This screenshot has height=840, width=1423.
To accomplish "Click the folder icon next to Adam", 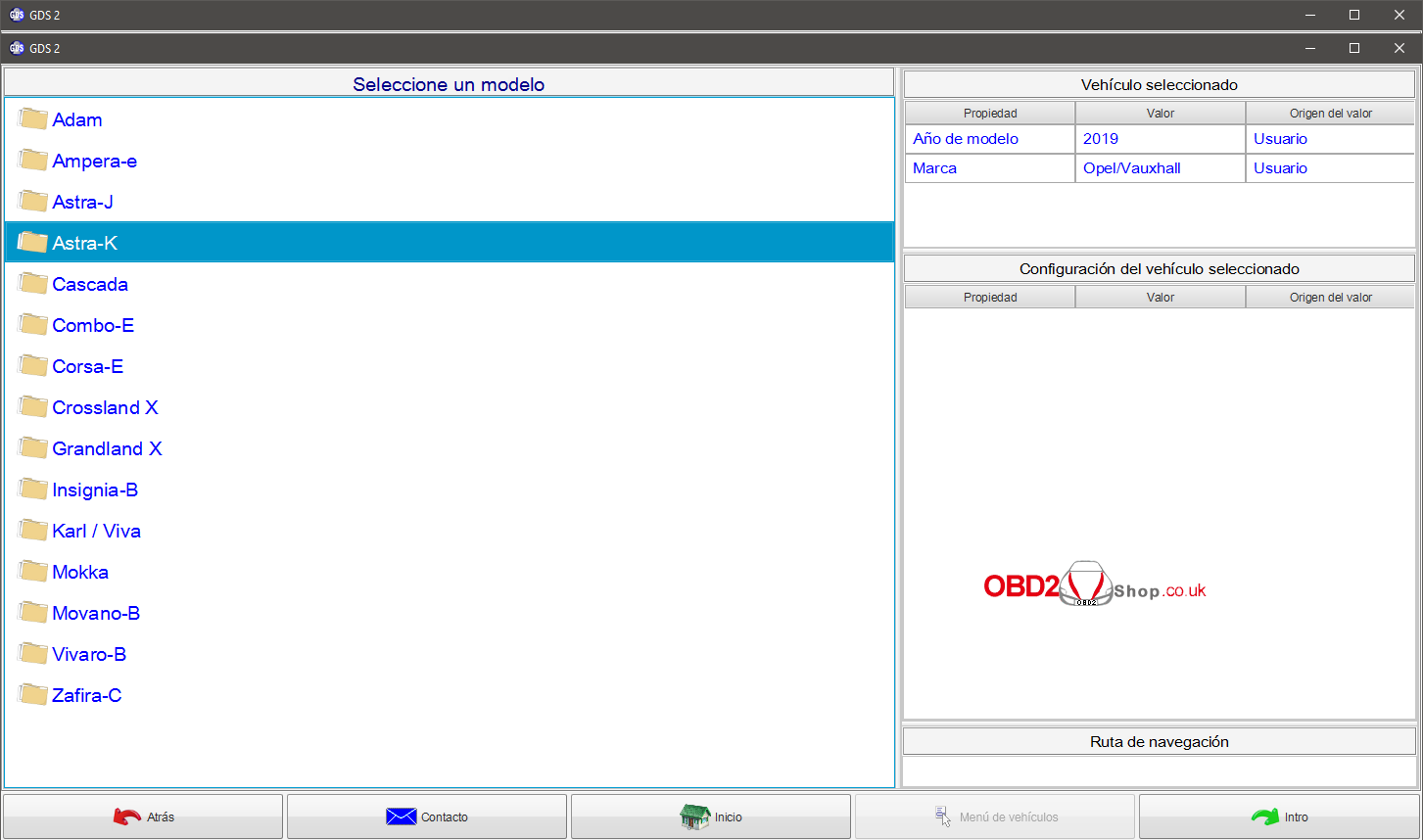I will [33, 119].
